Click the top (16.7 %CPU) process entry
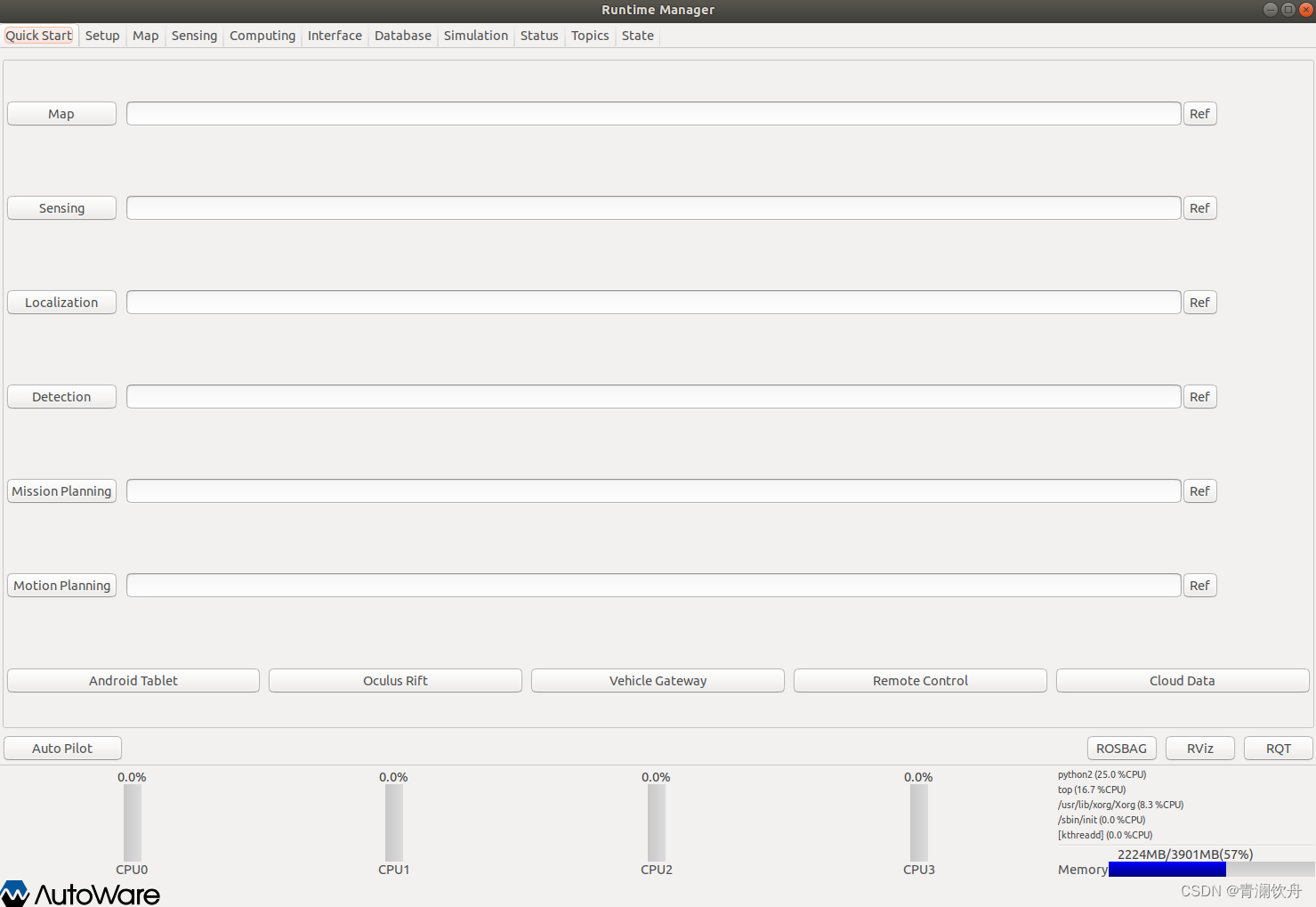1316x907 pixels. click(x=1092, y=790)
